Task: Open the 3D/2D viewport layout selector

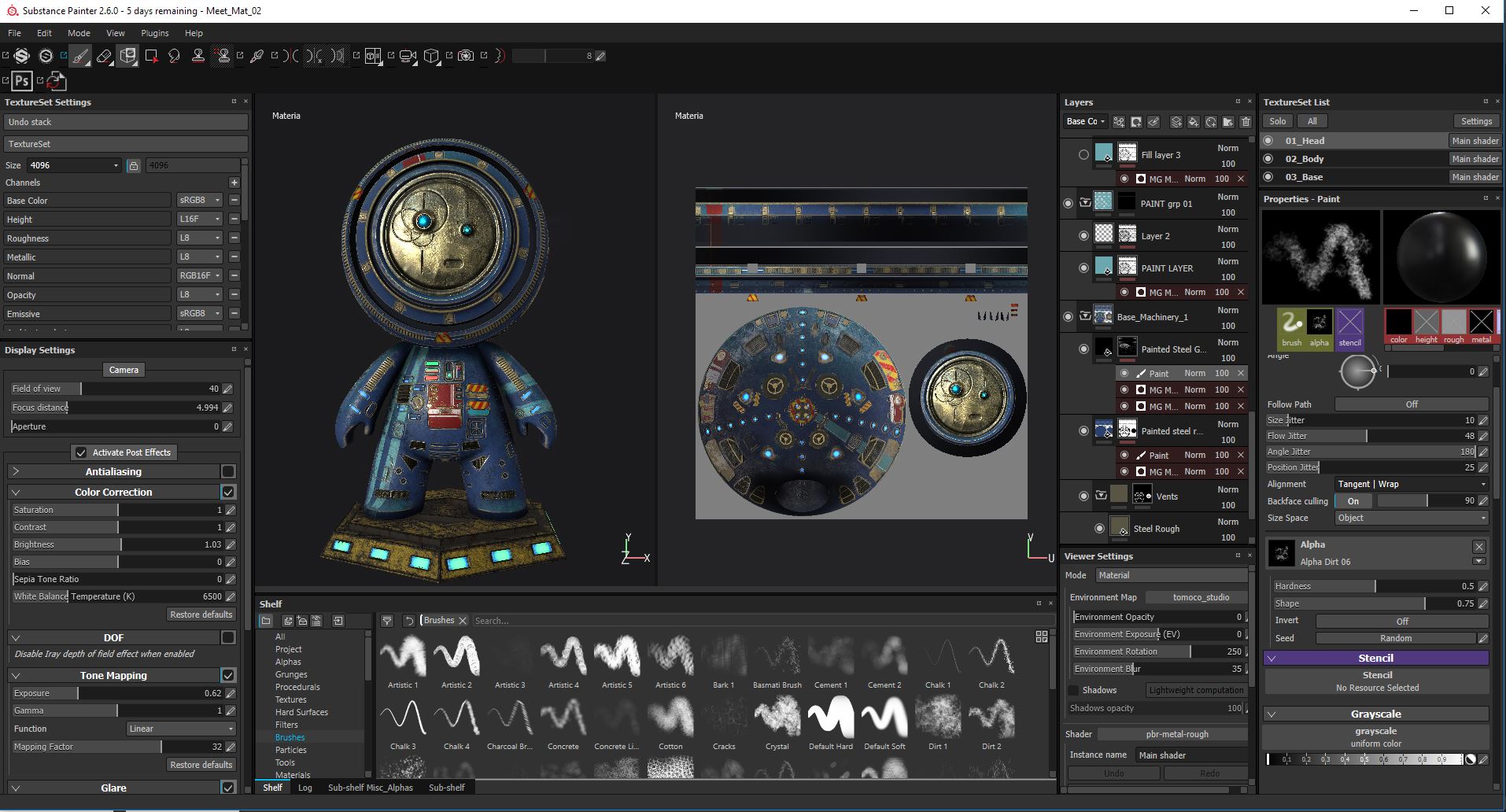Action: tap(373, 56)
